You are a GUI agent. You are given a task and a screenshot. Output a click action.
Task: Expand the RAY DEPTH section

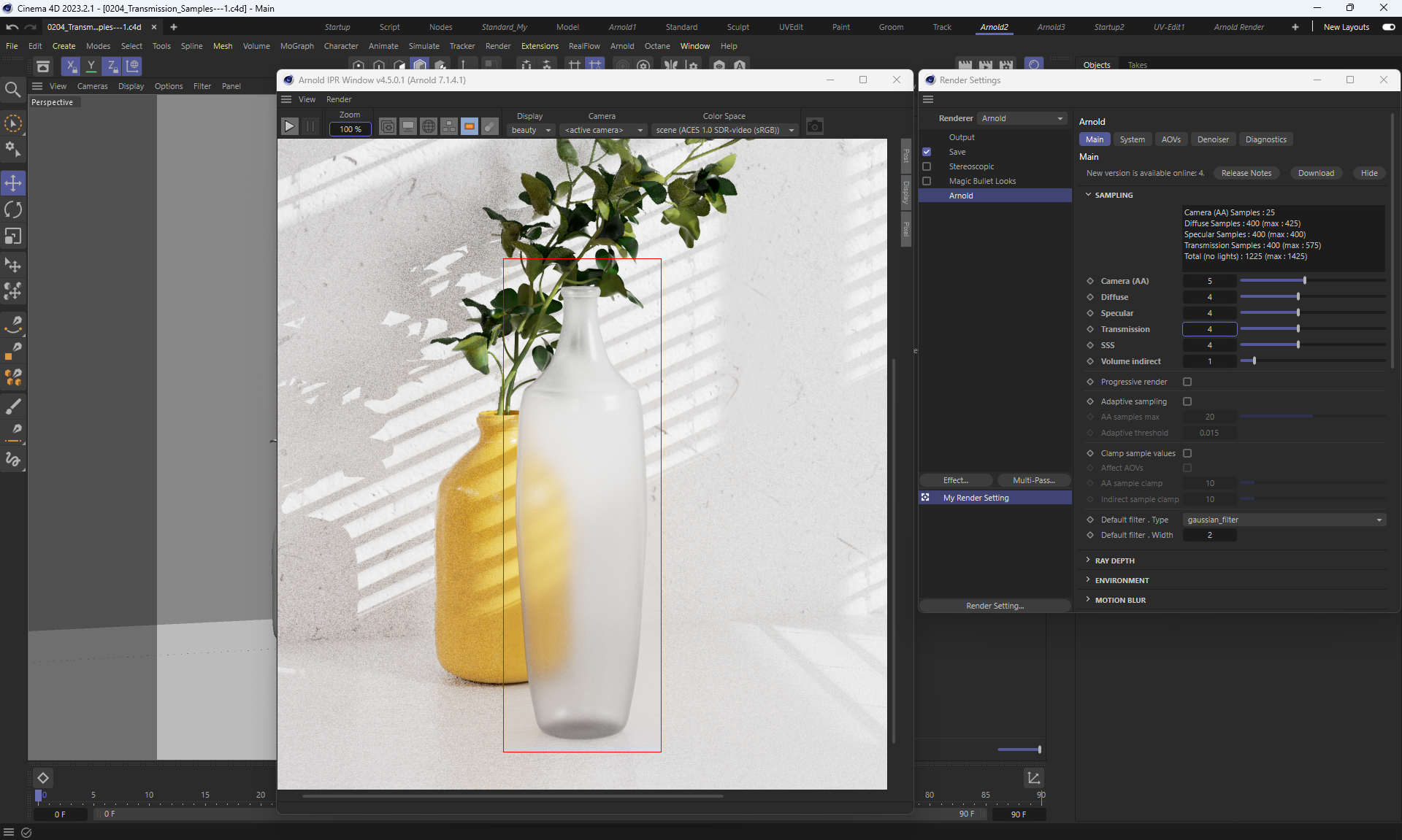(1114, 560)
